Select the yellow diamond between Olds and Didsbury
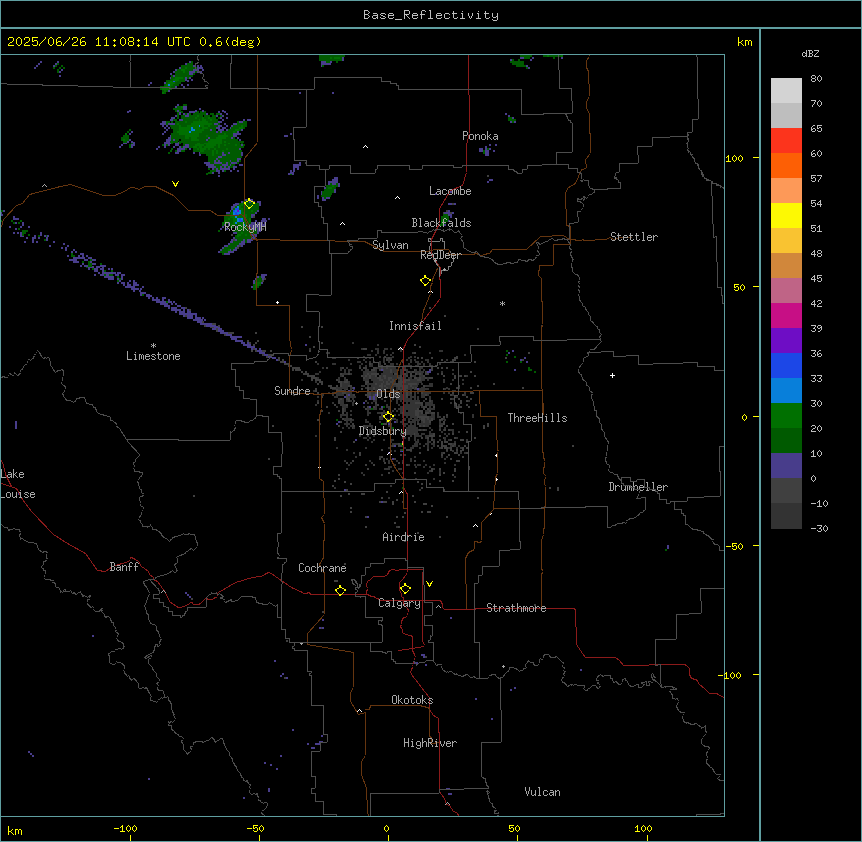This screenshot has width=862, height=842. coord(388,417)
